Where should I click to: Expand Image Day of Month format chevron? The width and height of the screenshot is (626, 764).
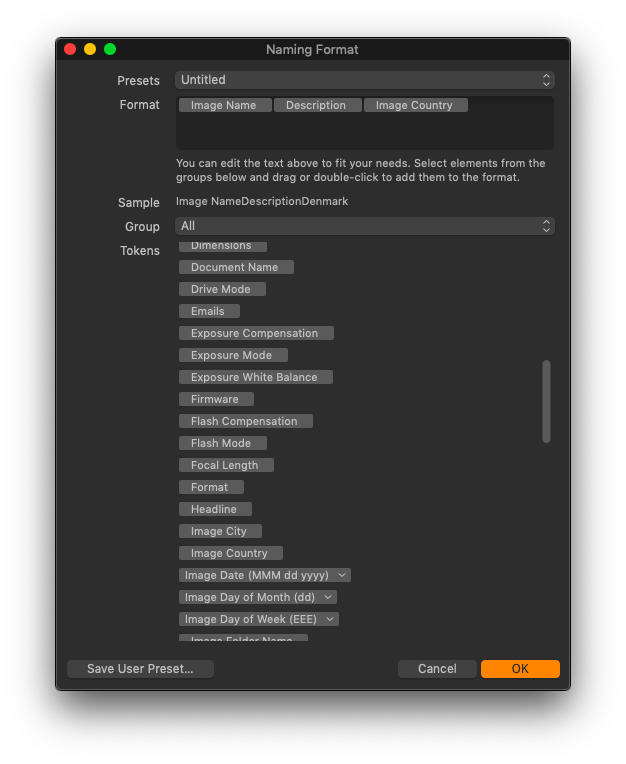(x=328, y=597)
